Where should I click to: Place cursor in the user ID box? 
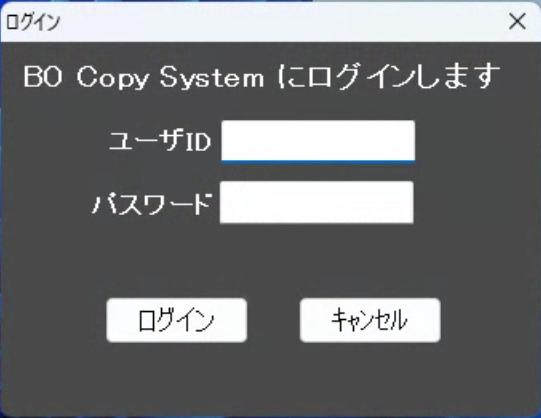318,141
